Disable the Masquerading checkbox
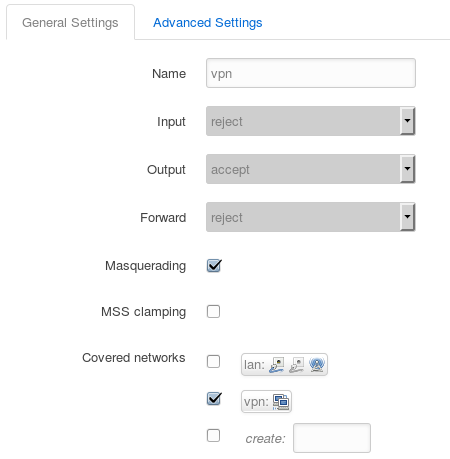 click(x=214, y=266)
